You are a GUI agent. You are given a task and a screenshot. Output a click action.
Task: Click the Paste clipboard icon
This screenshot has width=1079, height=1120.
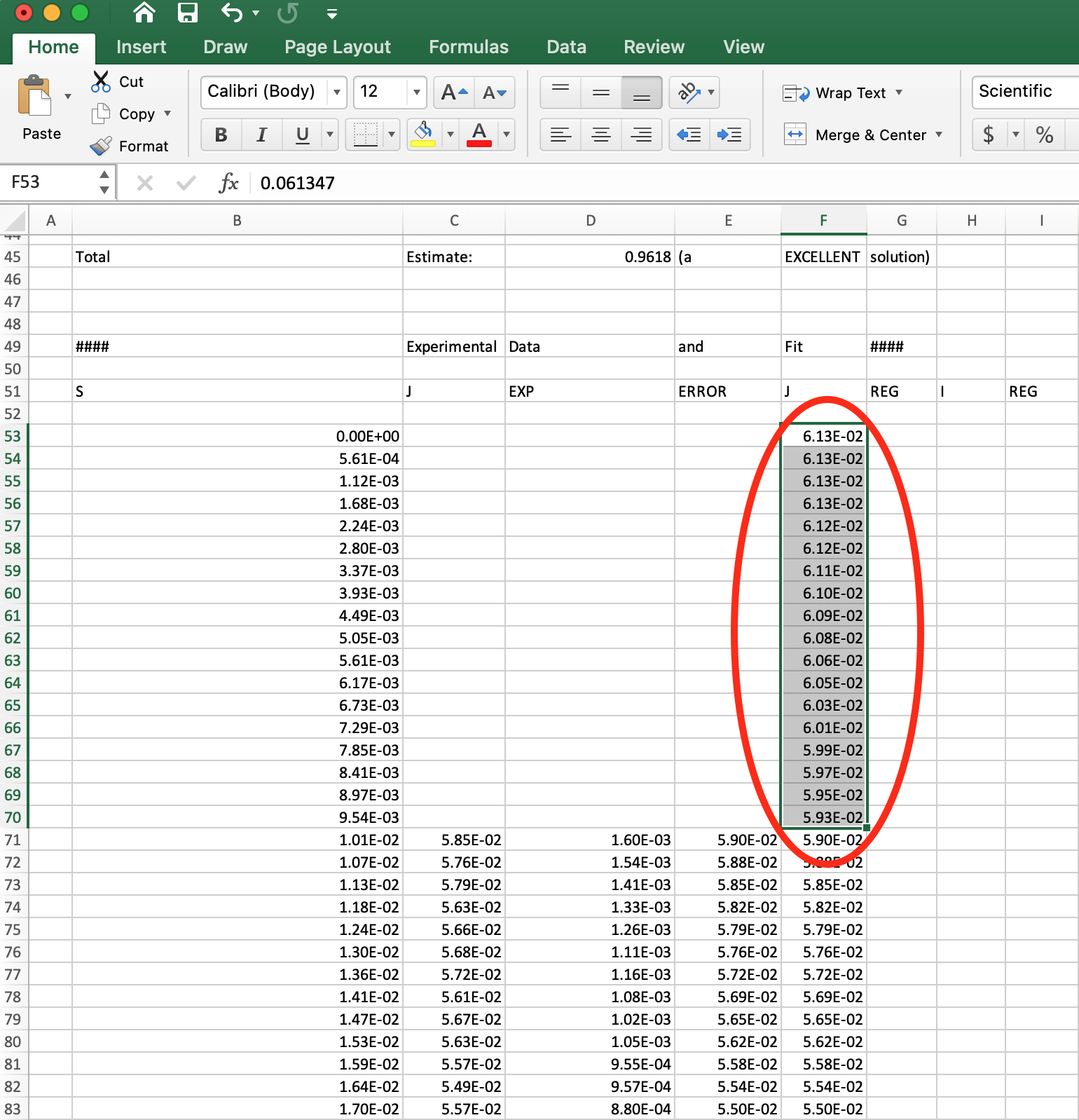(34, 96)
